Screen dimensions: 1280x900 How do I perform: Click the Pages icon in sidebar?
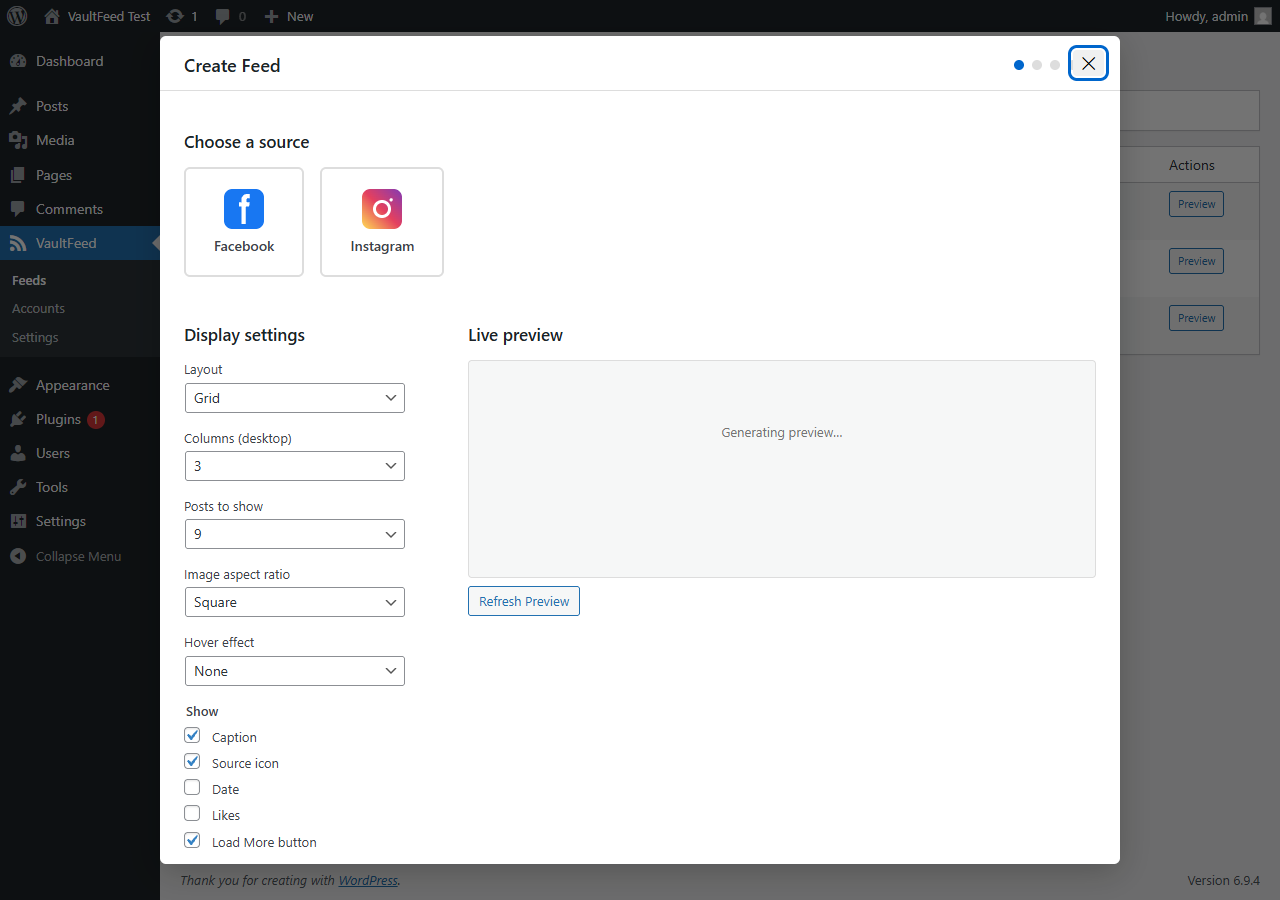pyautogui.click(x=18, y=175)
